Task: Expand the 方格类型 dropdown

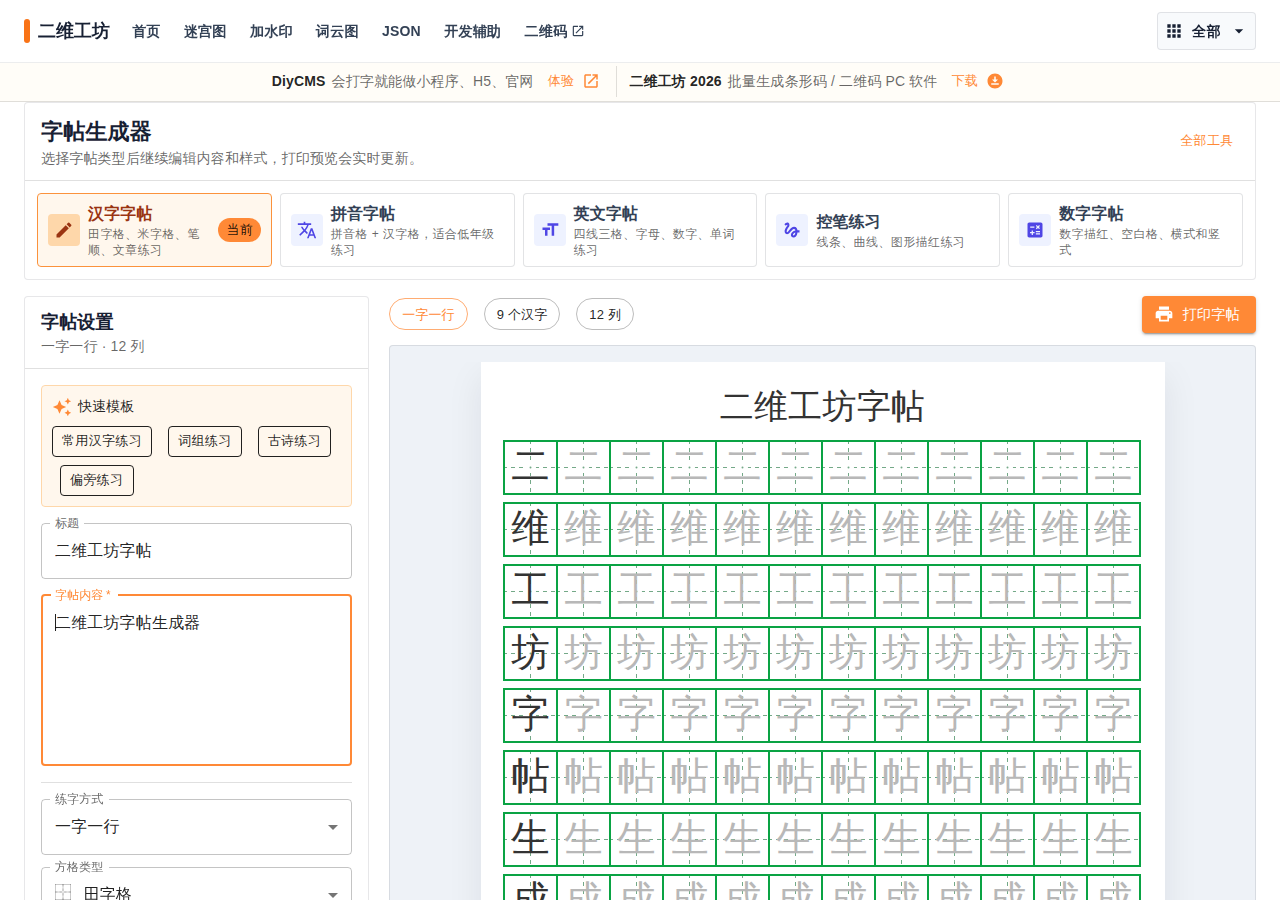Action: pos(196,886)
